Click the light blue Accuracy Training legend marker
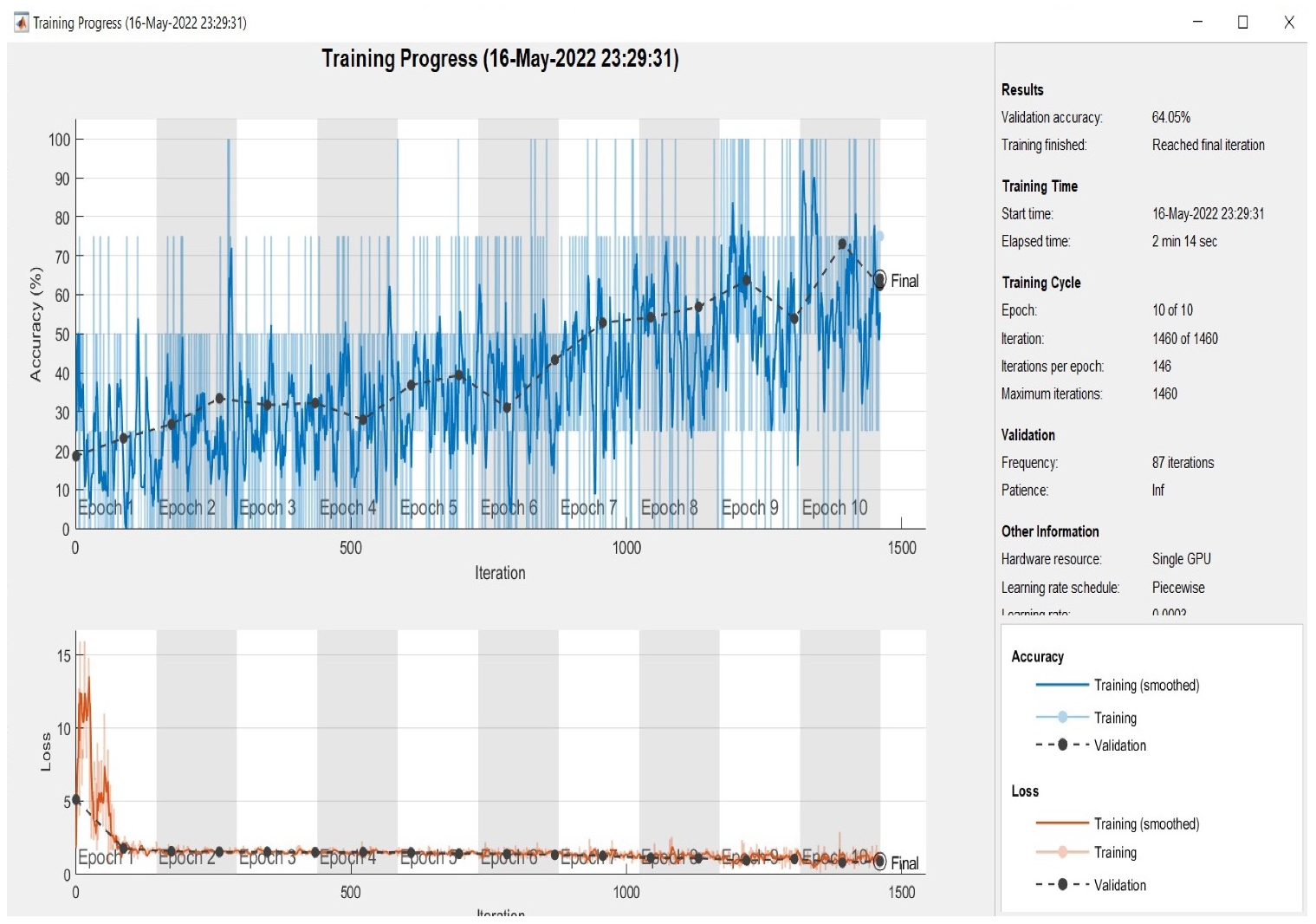 1062,717
